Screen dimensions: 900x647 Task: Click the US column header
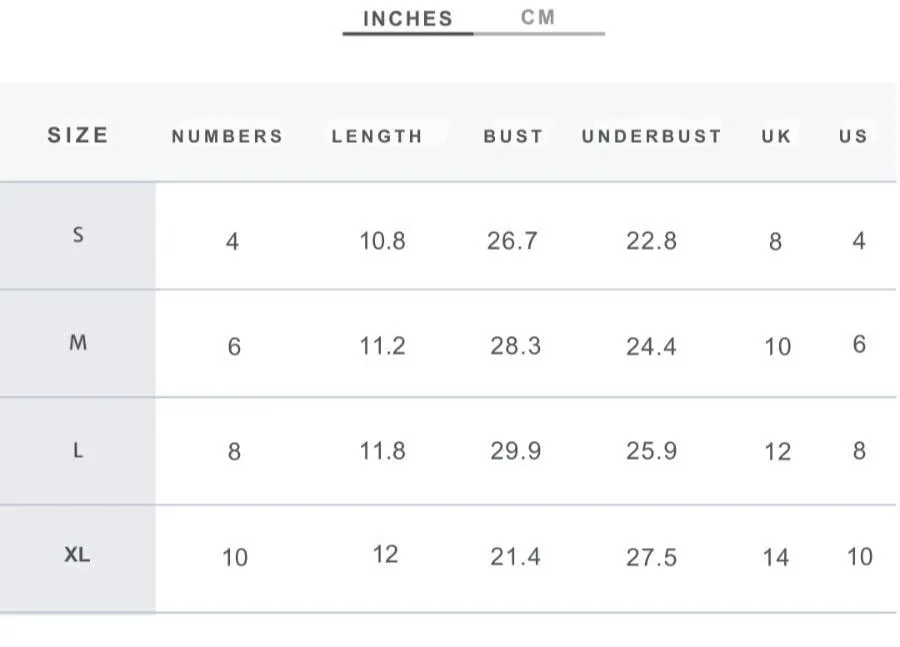[x=854, y=137]
